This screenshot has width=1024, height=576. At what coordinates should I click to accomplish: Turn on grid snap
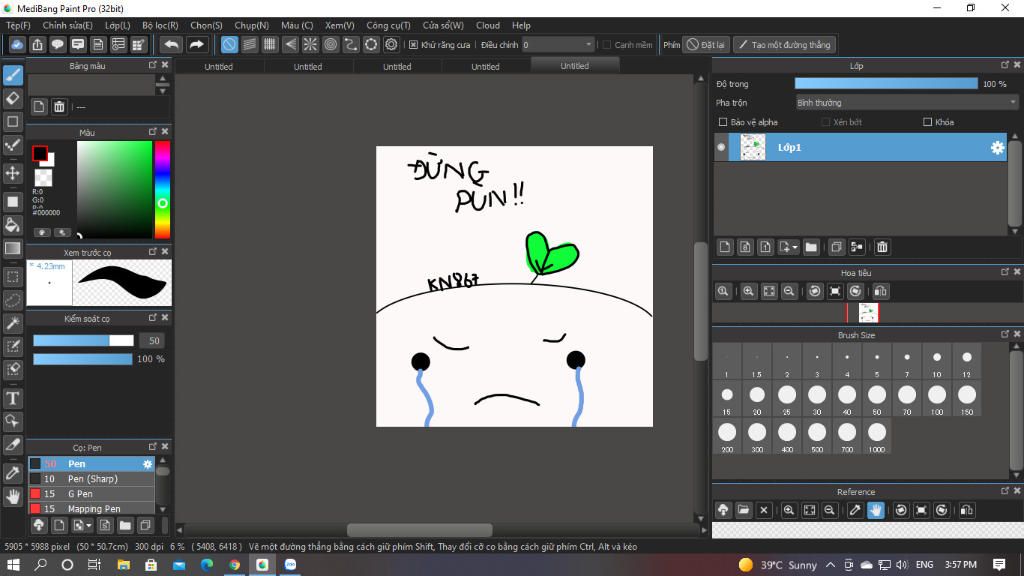(x=270, y=44)
